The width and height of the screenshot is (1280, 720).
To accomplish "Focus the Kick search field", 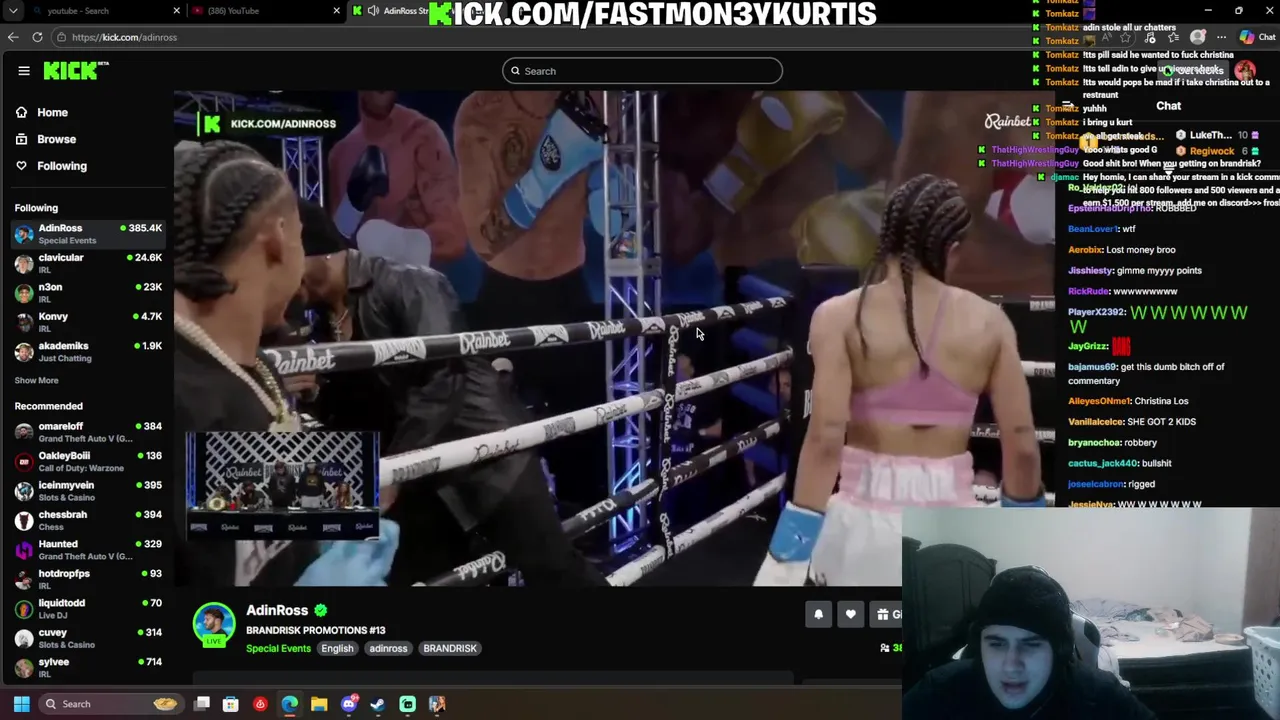I will point(642,71).
